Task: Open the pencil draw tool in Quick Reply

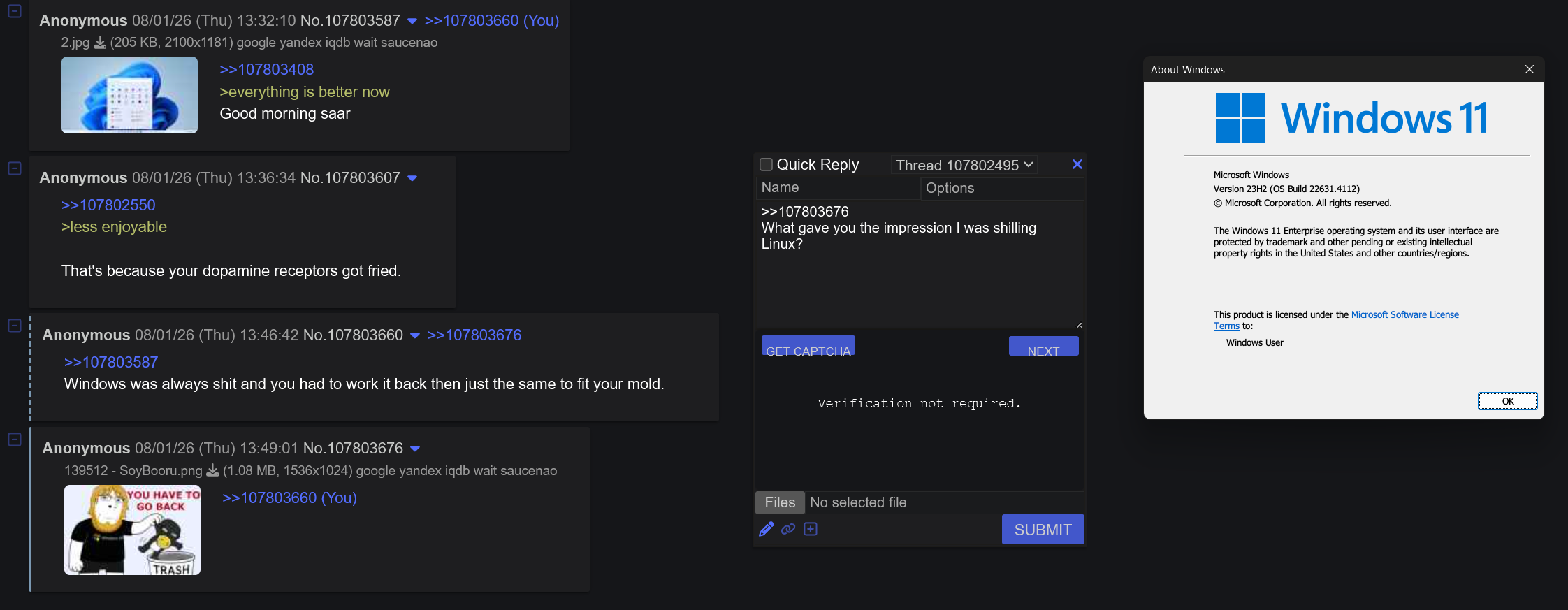Action: 767,529
